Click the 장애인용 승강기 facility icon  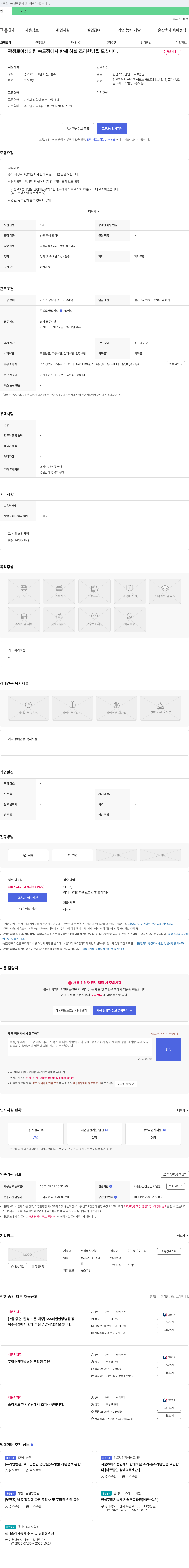(73, 708)
